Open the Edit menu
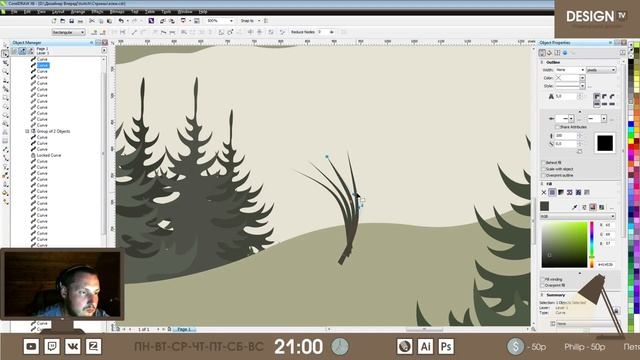 (27, 12)
